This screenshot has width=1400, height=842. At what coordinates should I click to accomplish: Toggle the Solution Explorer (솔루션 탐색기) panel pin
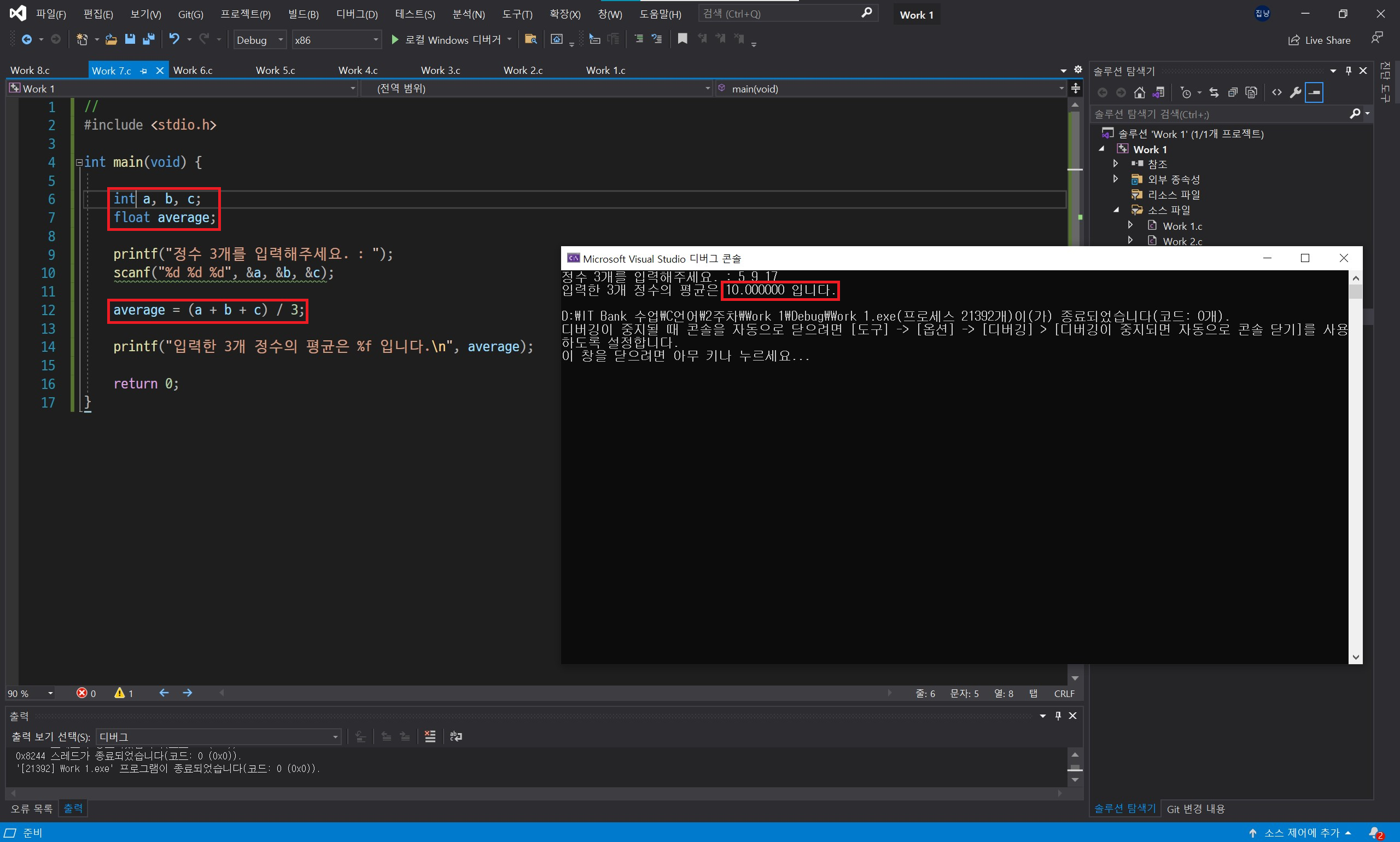click(1349, 71)
